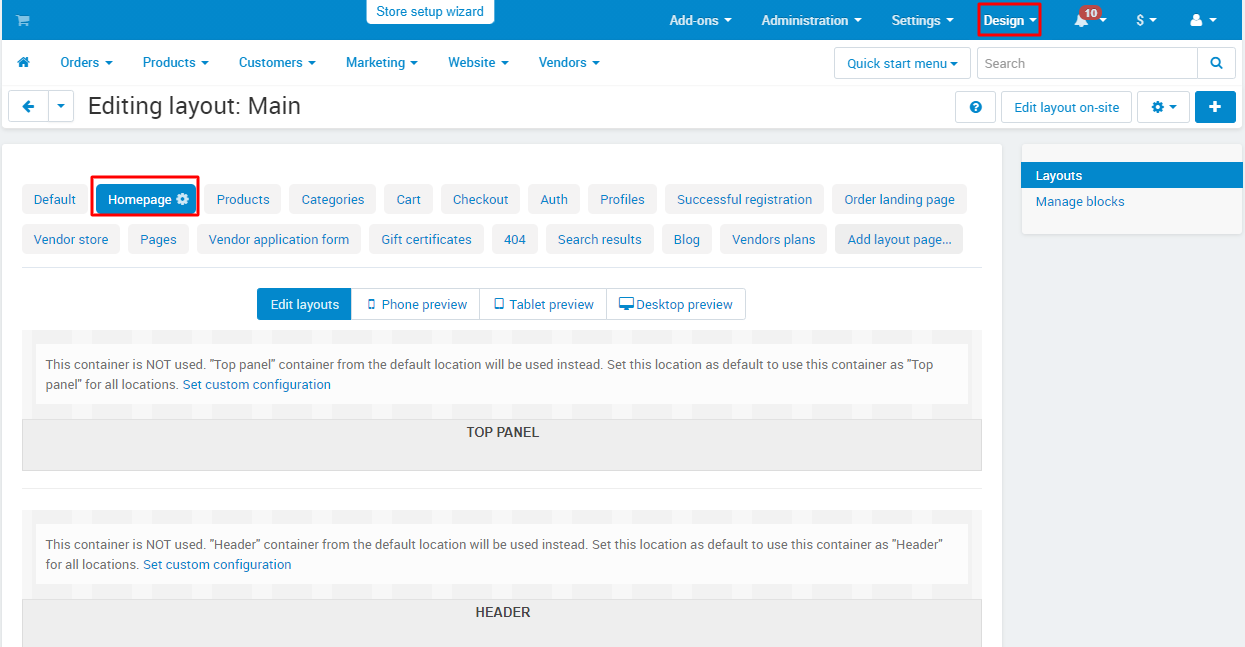Viewport: 1245px width, 647px height.
Task: Open the notifications bell icon
Action: pos(1089,19)
